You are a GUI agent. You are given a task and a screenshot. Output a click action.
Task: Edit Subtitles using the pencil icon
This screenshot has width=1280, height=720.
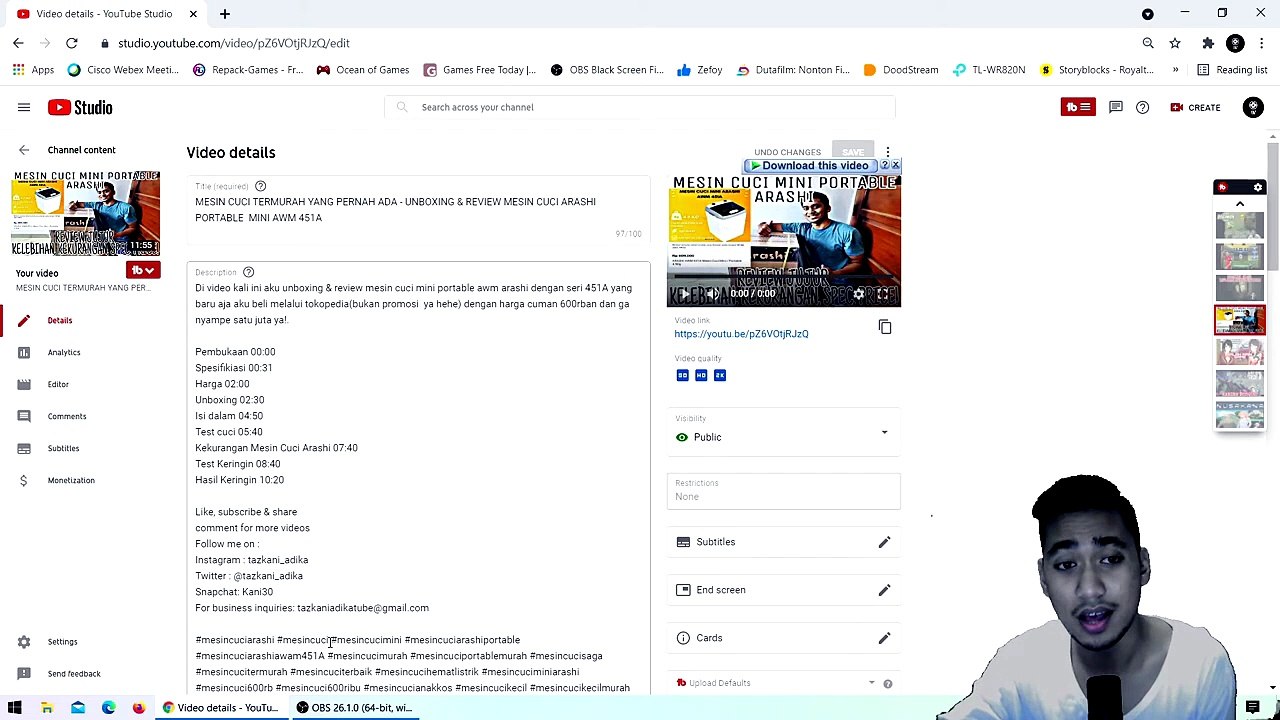884,542
